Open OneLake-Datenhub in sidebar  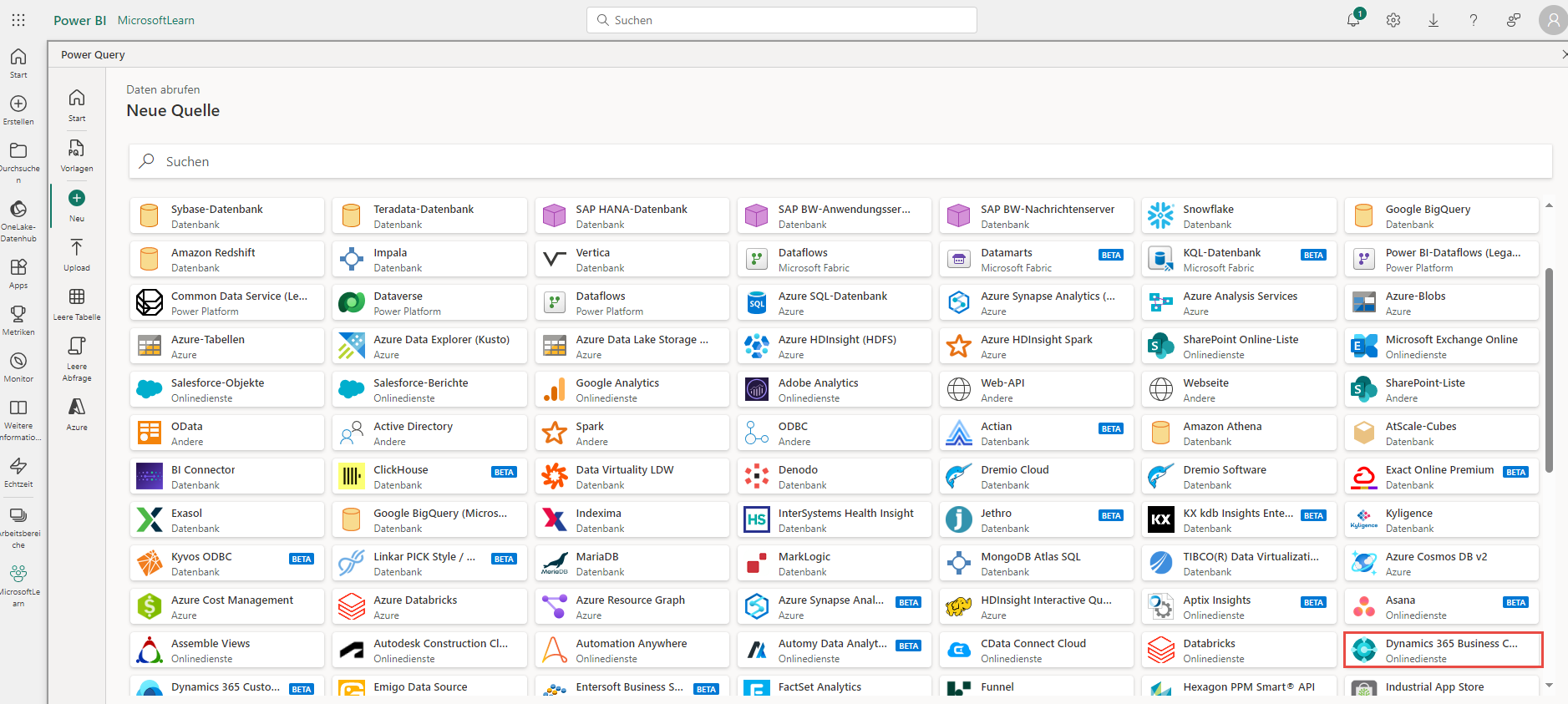click(18, 220)
